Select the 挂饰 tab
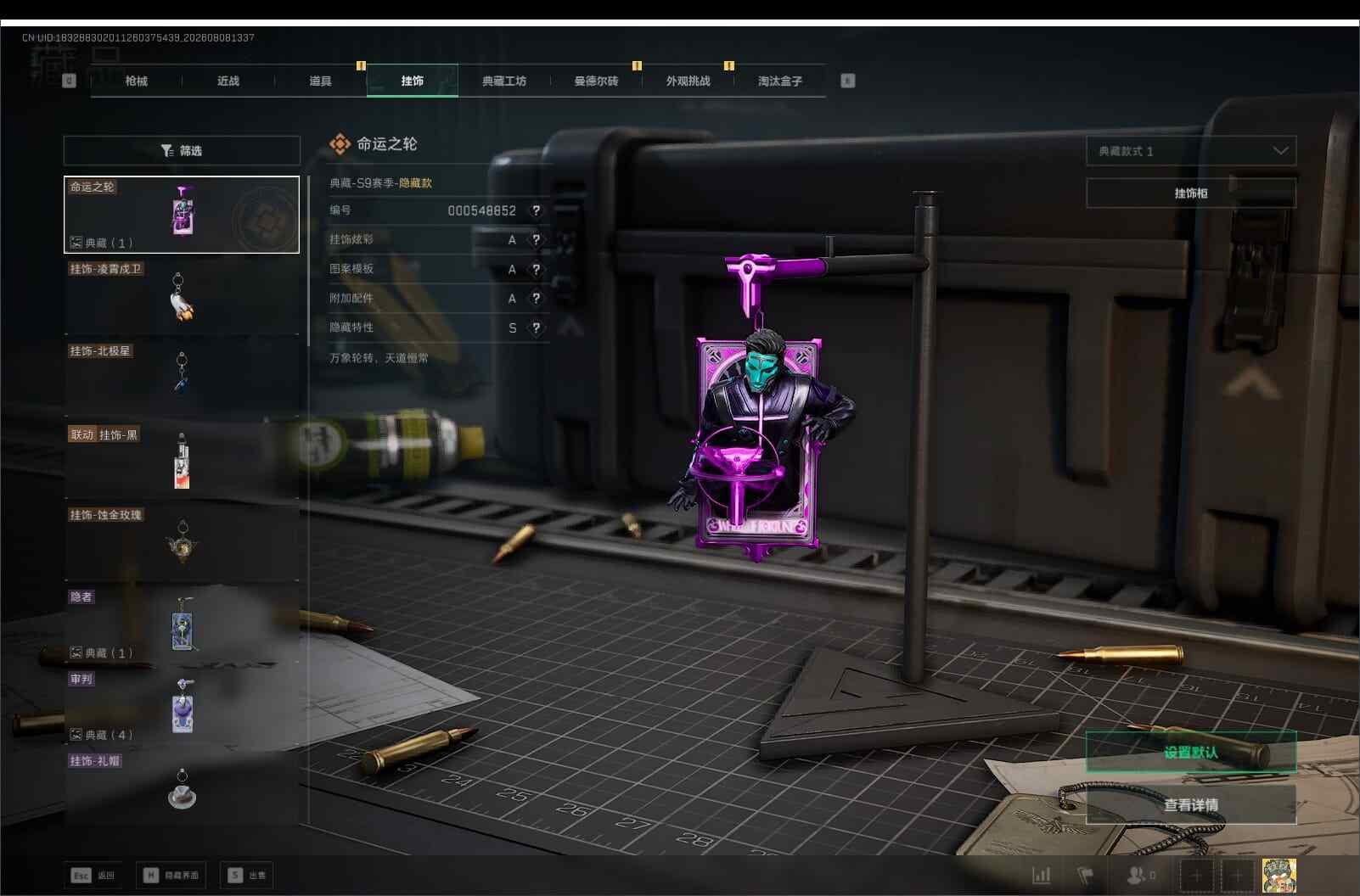The image size is (1360, 896). (413, 81)
